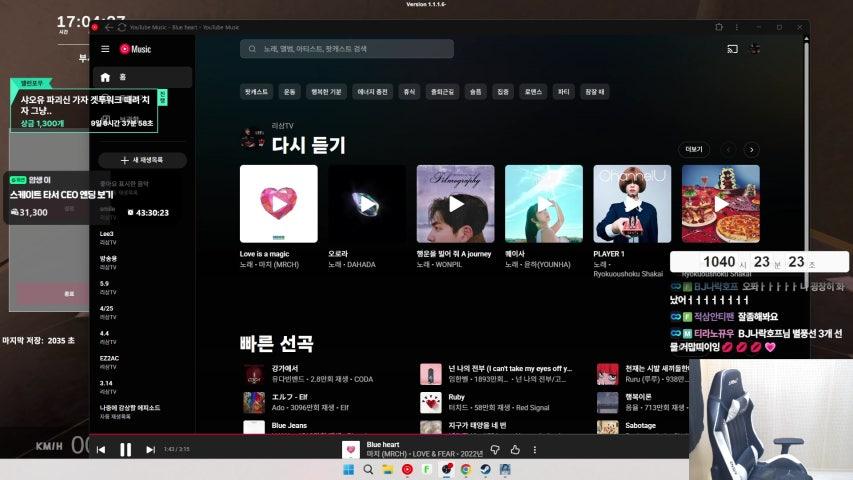Open the Windows Start menu
The image size is (853, 480).
click(x=349, y=469)
